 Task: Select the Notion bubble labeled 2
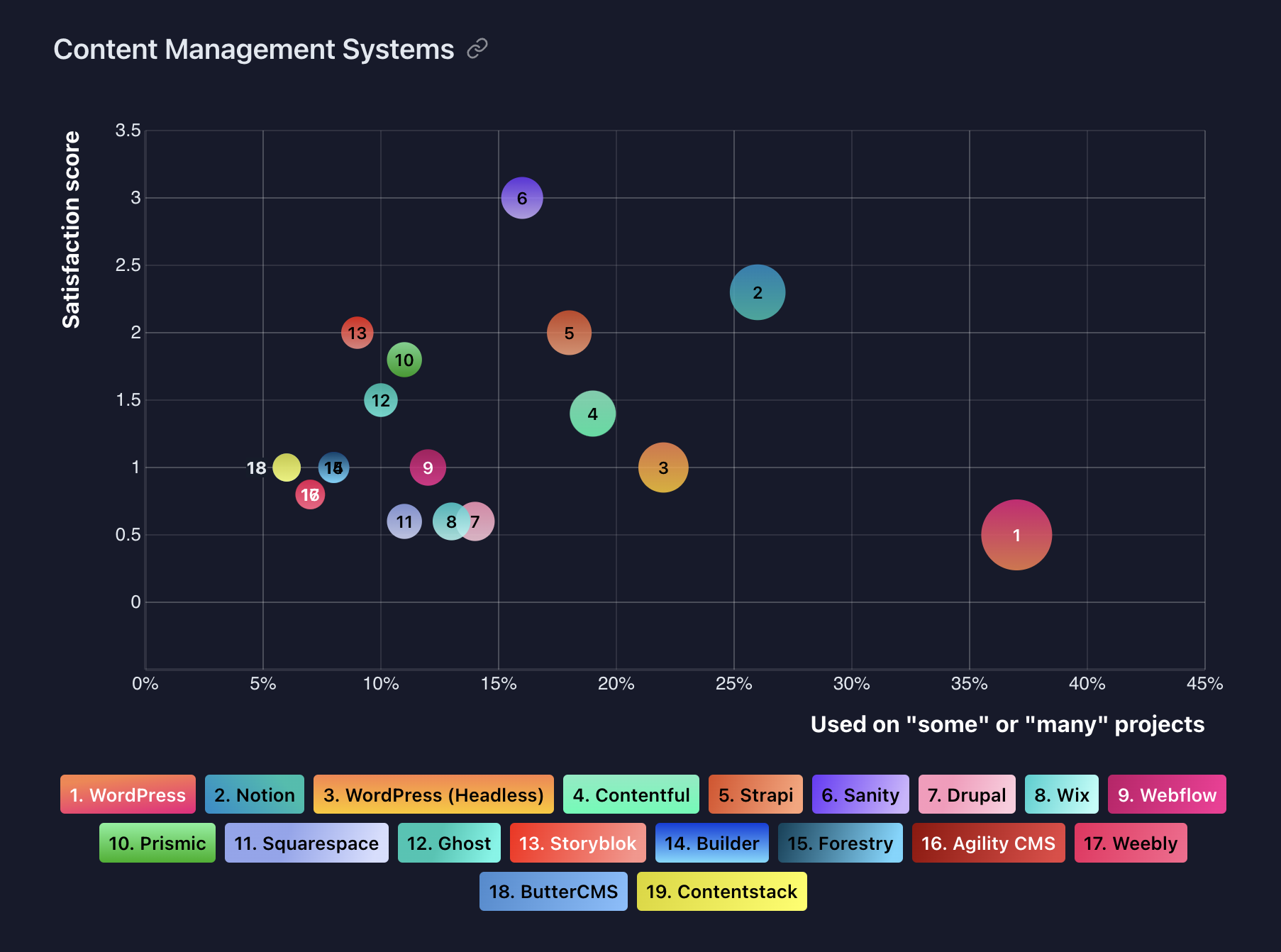[758, 292]
